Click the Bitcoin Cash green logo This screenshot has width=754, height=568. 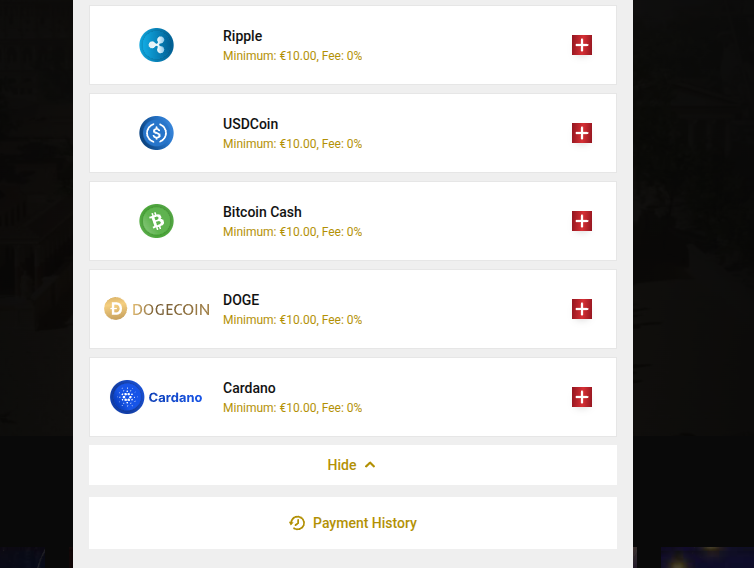point(156,221)
